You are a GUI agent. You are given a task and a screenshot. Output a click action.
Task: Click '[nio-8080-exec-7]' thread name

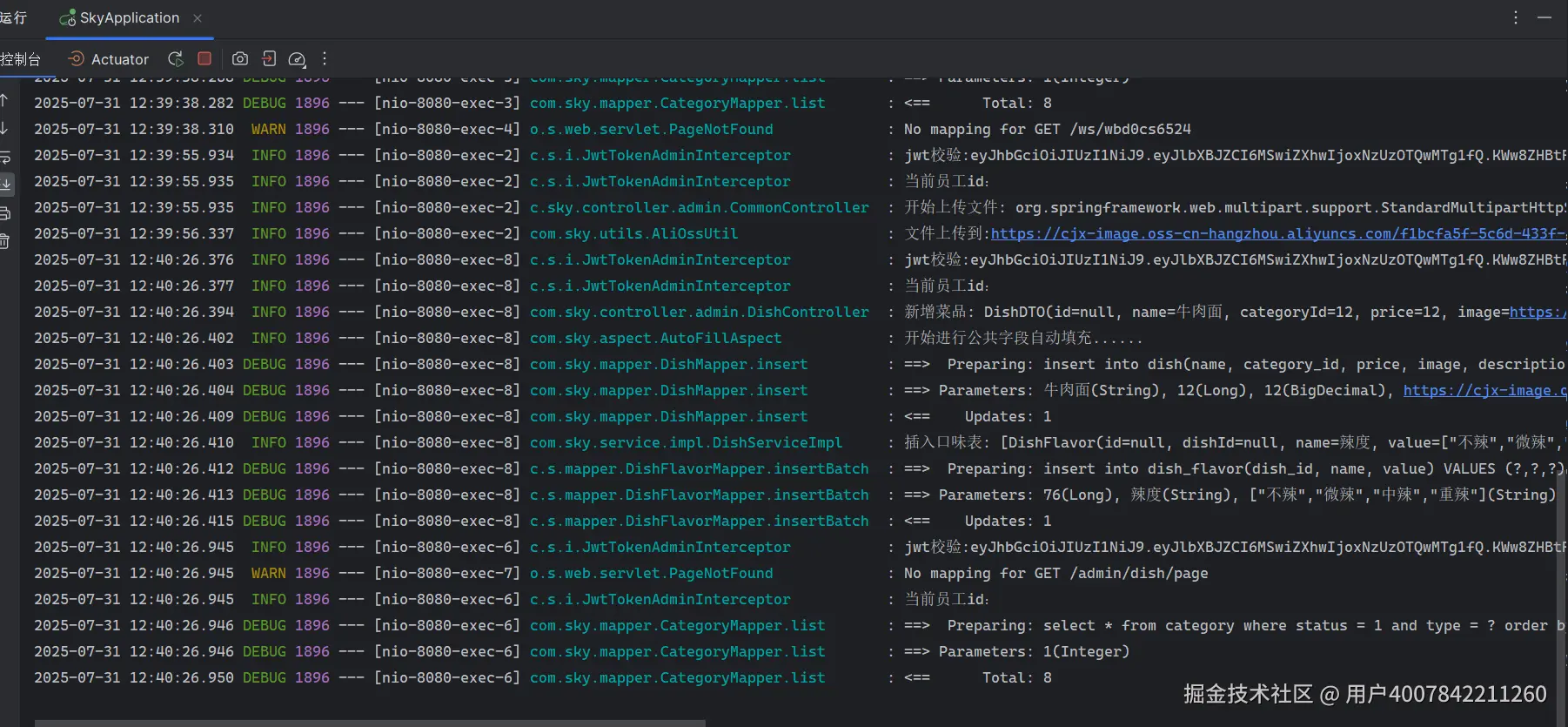pos(447,573)
